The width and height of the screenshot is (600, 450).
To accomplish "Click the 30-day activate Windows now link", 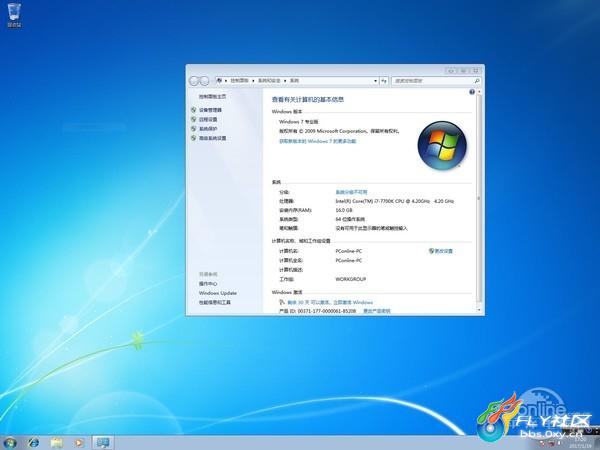I will tap(330, 302).
